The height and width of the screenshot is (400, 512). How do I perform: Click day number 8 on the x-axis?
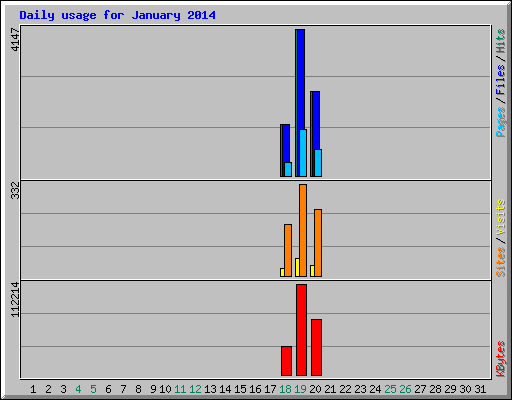[x=138, y=389]
